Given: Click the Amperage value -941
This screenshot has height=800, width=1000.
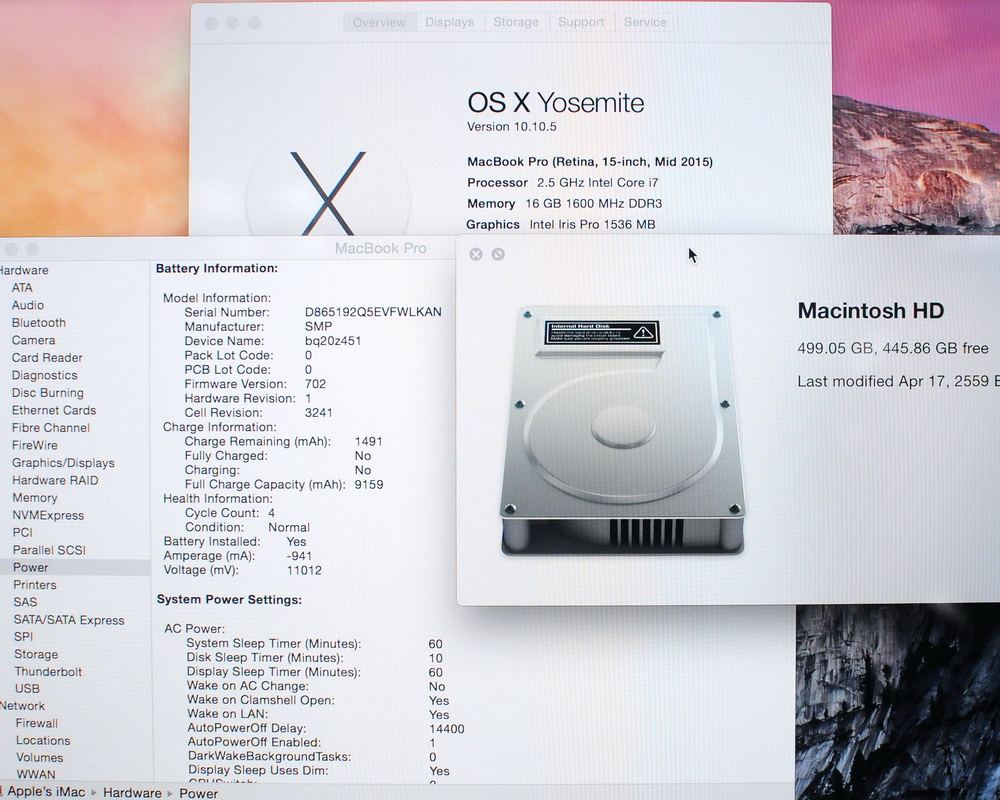Looking at the screenshot, I should pyautogui.click(x=299, y=556).
